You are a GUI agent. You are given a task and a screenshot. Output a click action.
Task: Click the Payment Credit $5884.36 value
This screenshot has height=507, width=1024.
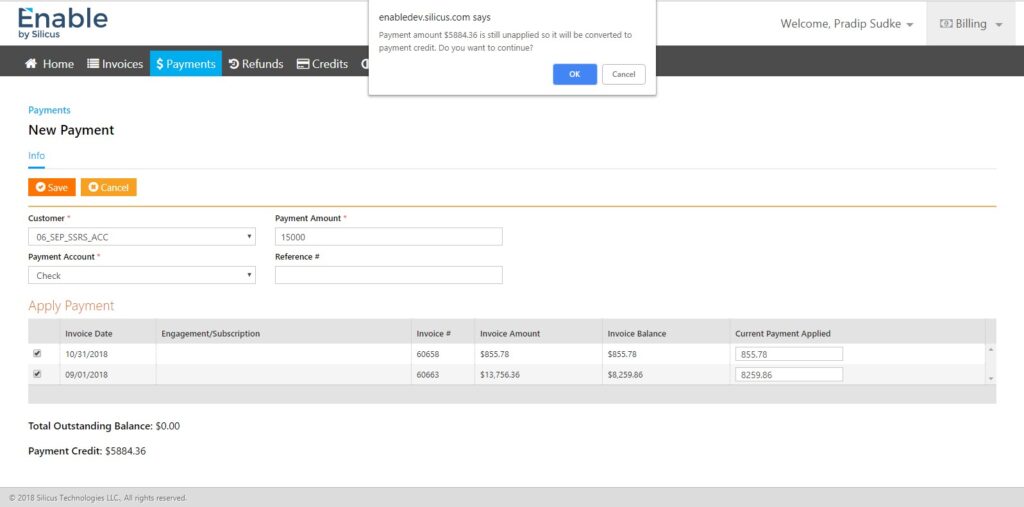coord(125,451)
